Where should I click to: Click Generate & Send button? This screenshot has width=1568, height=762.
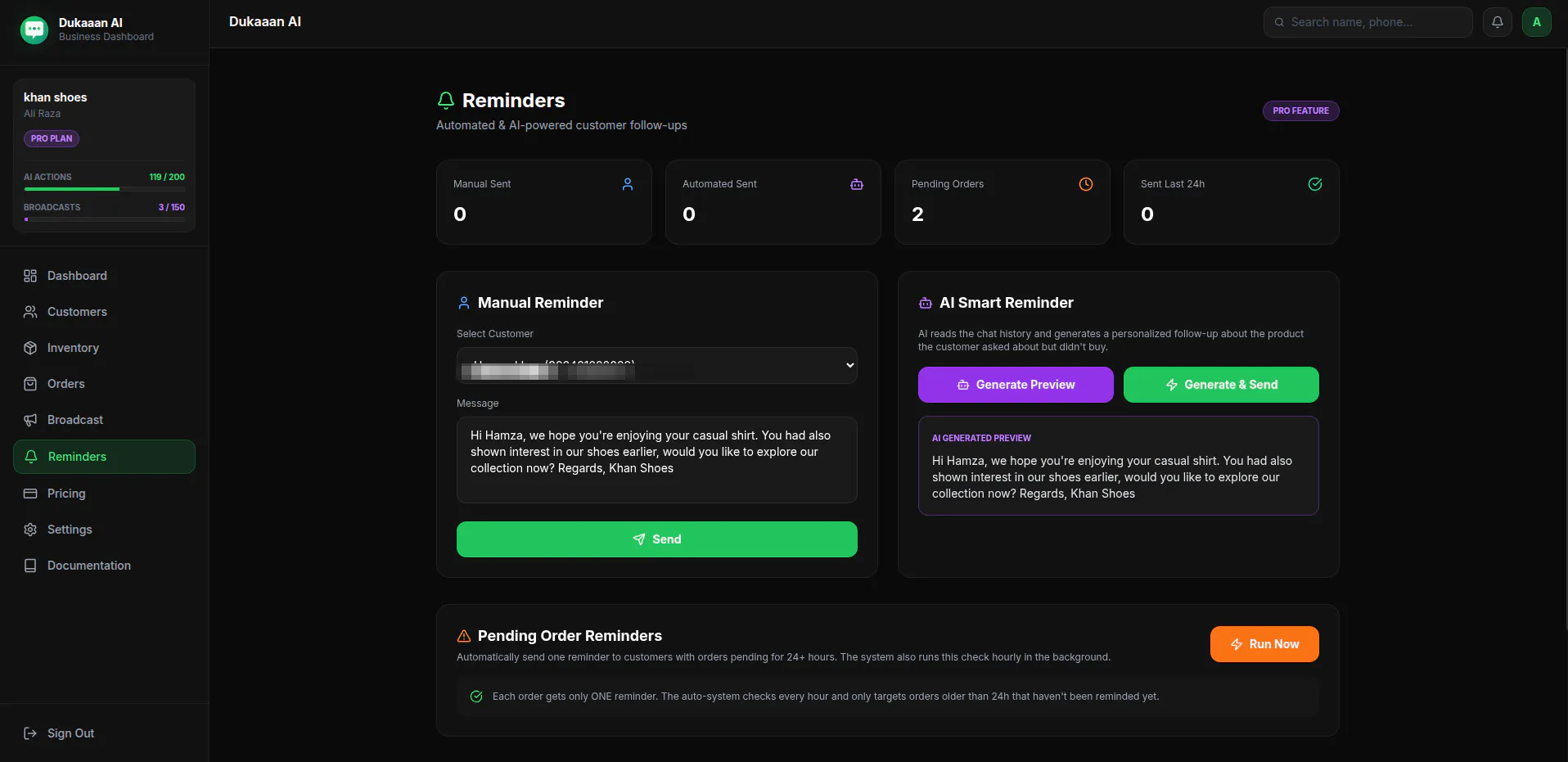(x=1221, y=385)
